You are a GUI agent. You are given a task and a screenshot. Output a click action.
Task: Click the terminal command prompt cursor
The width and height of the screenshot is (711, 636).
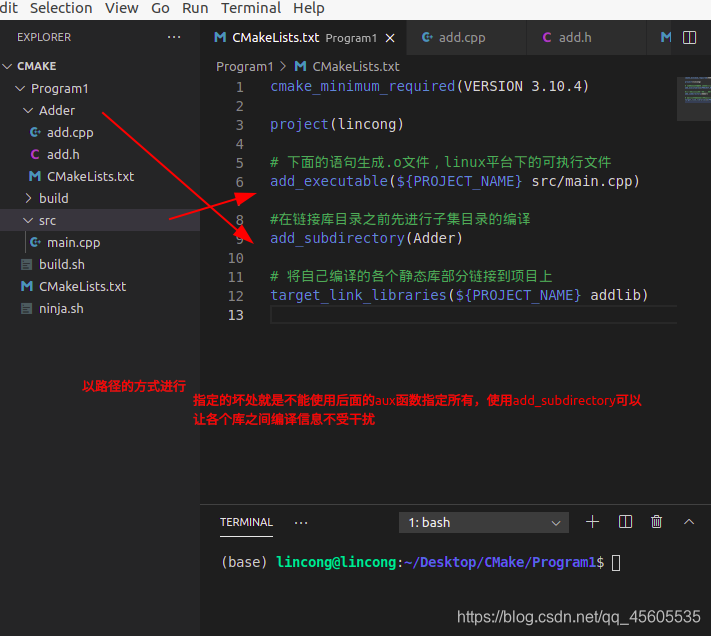pyautogui.click(x=616, y=563)
